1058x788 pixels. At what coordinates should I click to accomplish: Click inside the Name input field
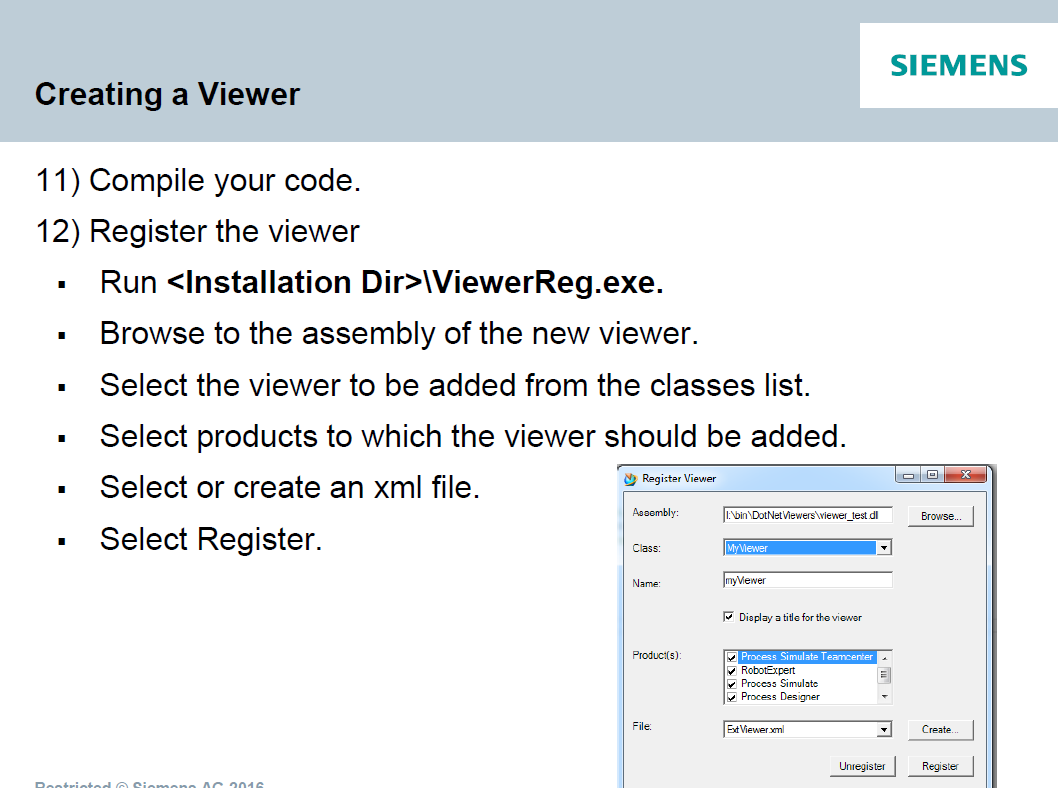807,579
